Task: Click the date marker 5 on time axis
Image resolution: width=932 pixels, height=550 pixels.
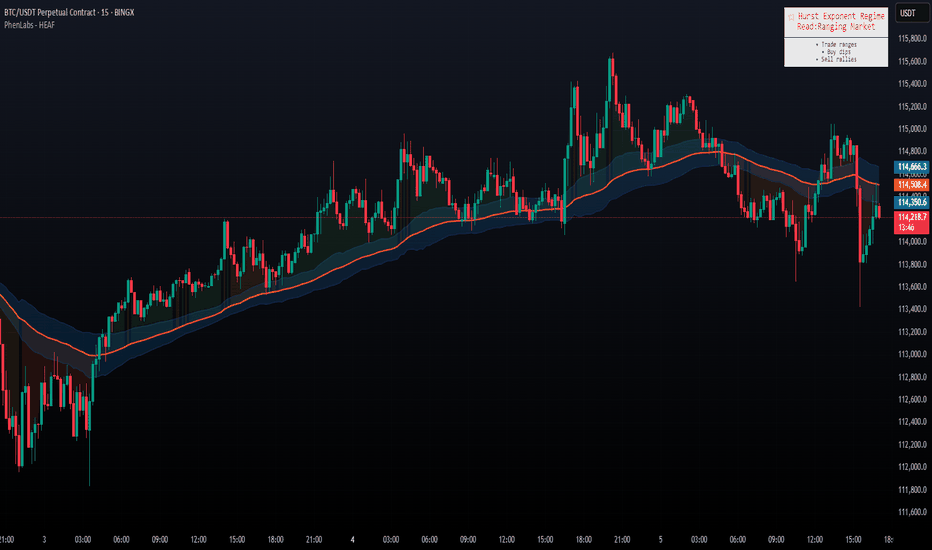Action: 660,540
